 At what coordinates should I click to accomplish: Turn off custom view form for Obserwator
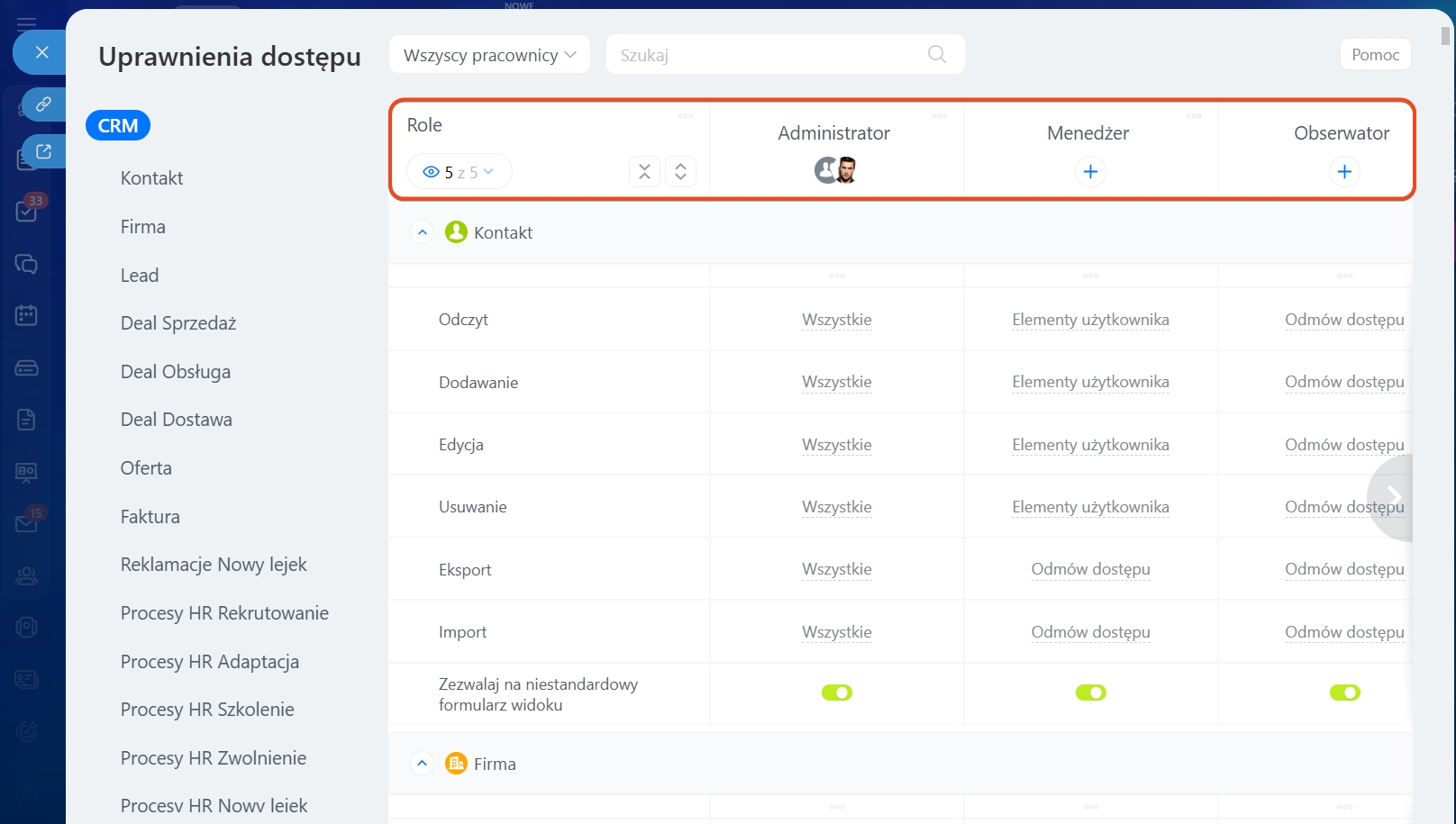pyautogui.click(x=1344, y=693)
